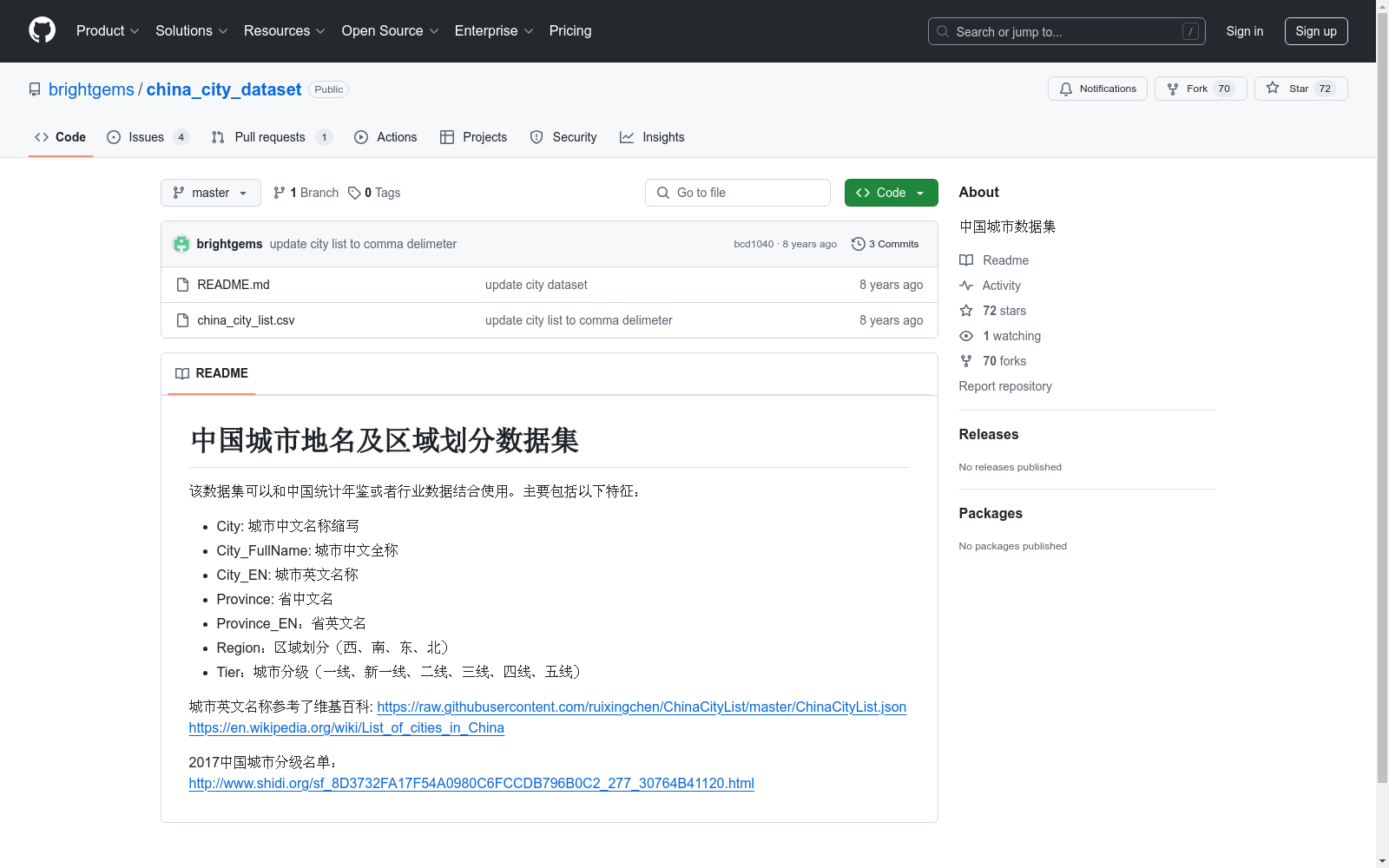Click the Star count 72 badge

[x=1325, y=89]
